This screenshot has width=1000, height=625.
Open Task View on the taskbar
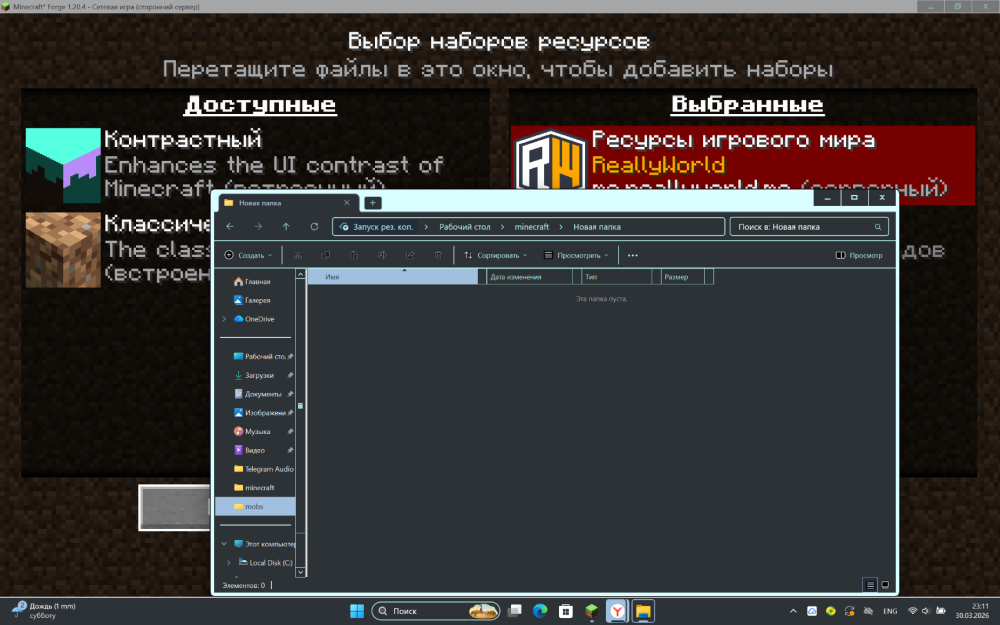pos(515,611)
